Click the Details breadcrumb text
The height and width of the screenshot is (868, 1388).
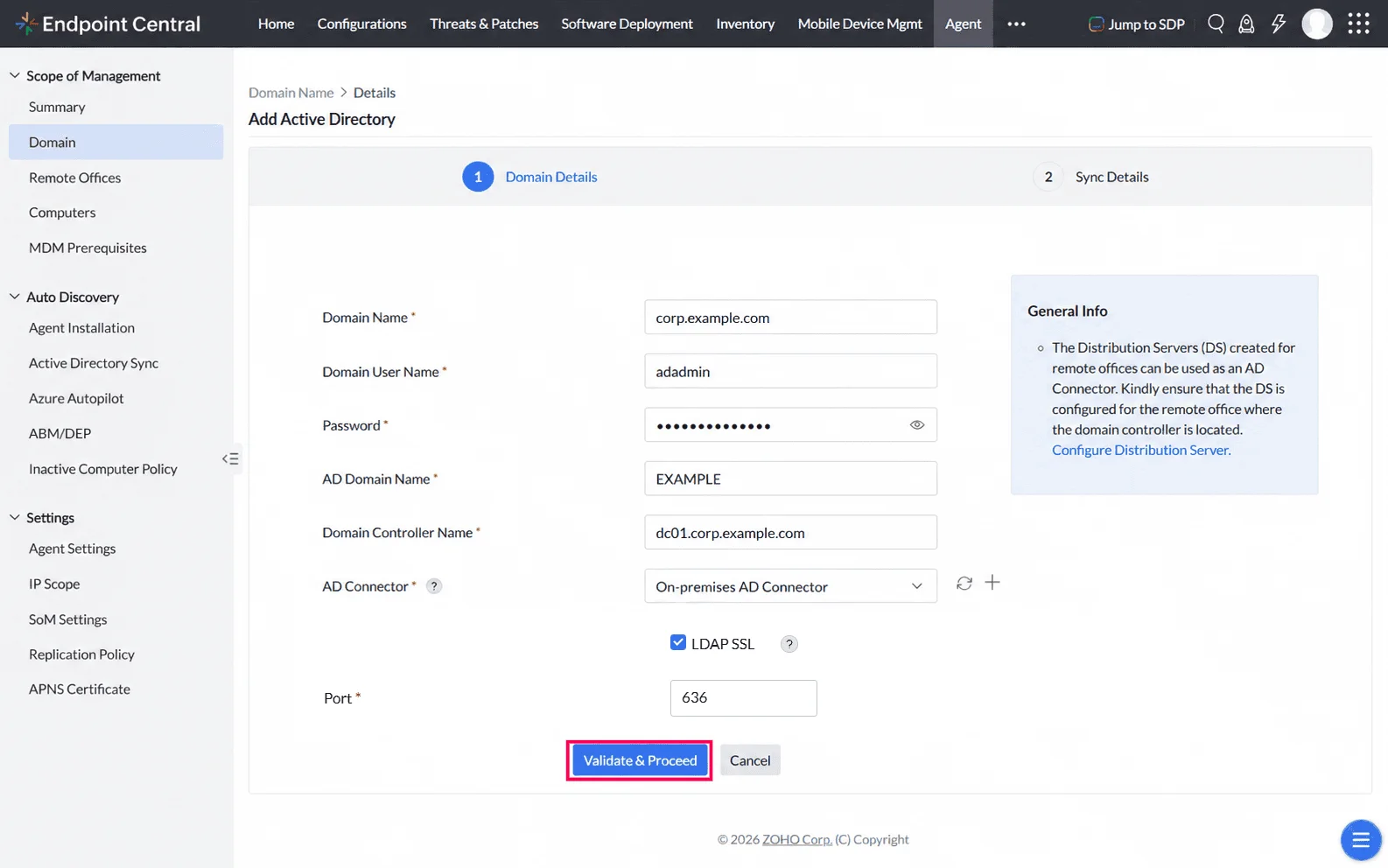click(375, 93)
